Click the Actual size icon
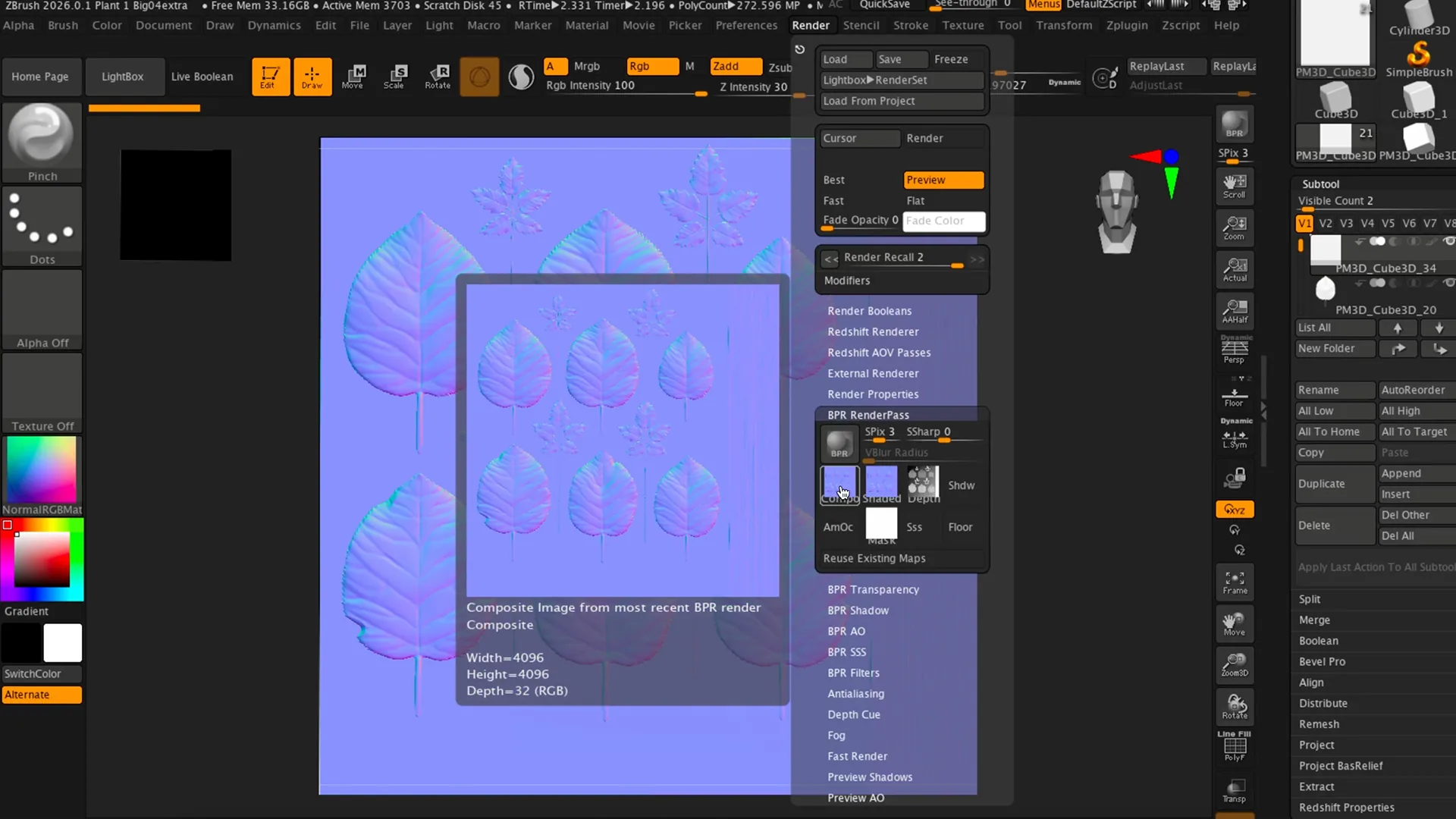This screenshot has width=1456, height=819. pyautogui.click(x=1235, y=269)
